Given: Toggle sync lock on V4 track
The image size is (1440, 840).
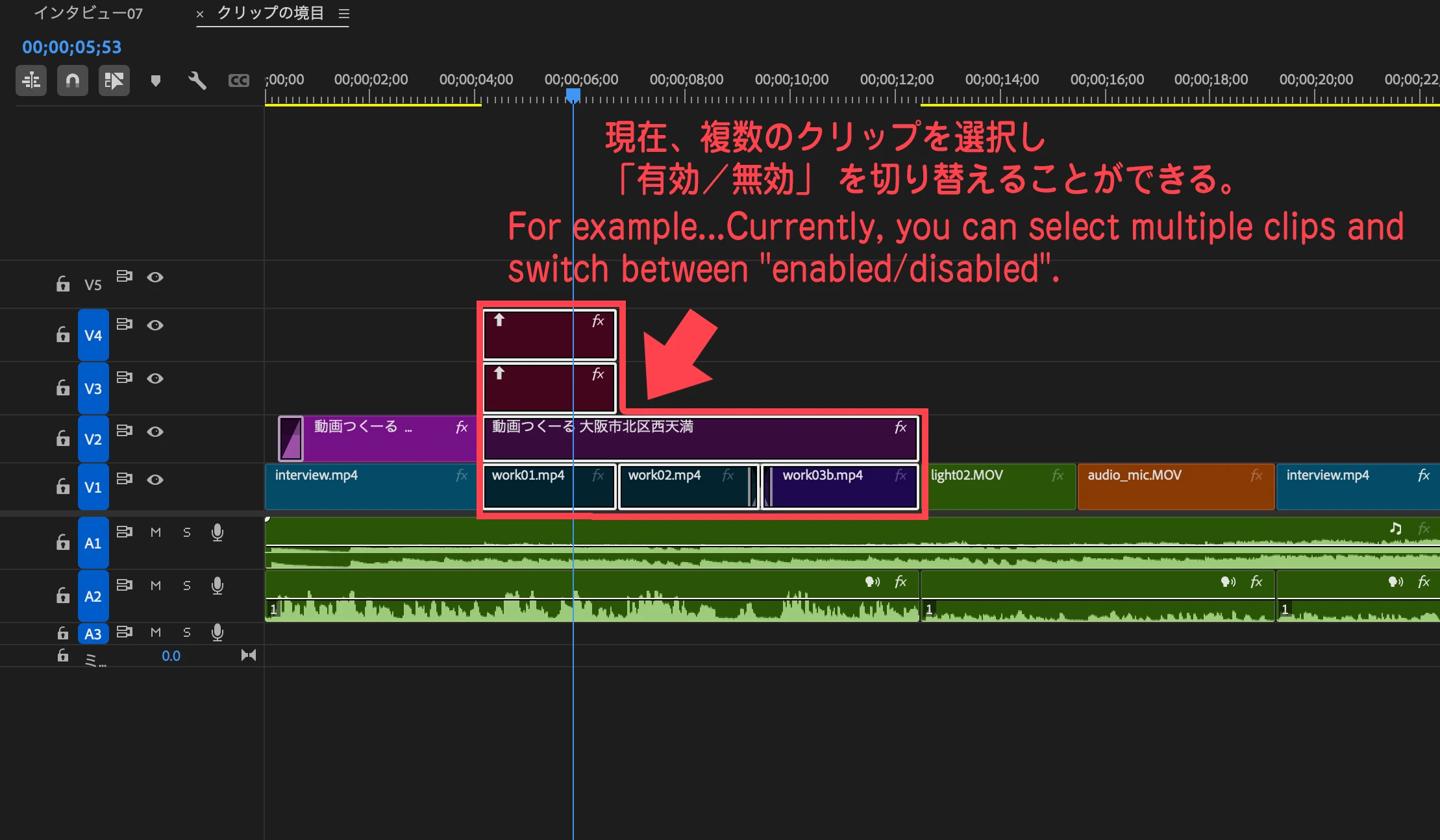Looking at the screenshot, I should coord(124,324).
